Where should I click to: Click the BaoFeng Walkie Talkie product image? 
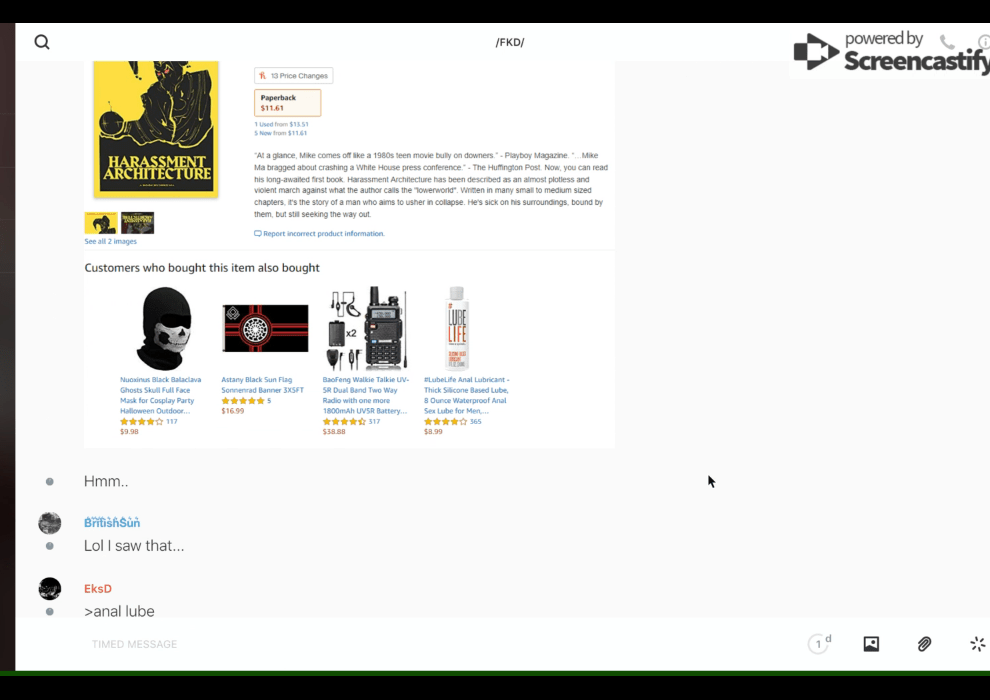pyautogui.click(x=366, y=328)
